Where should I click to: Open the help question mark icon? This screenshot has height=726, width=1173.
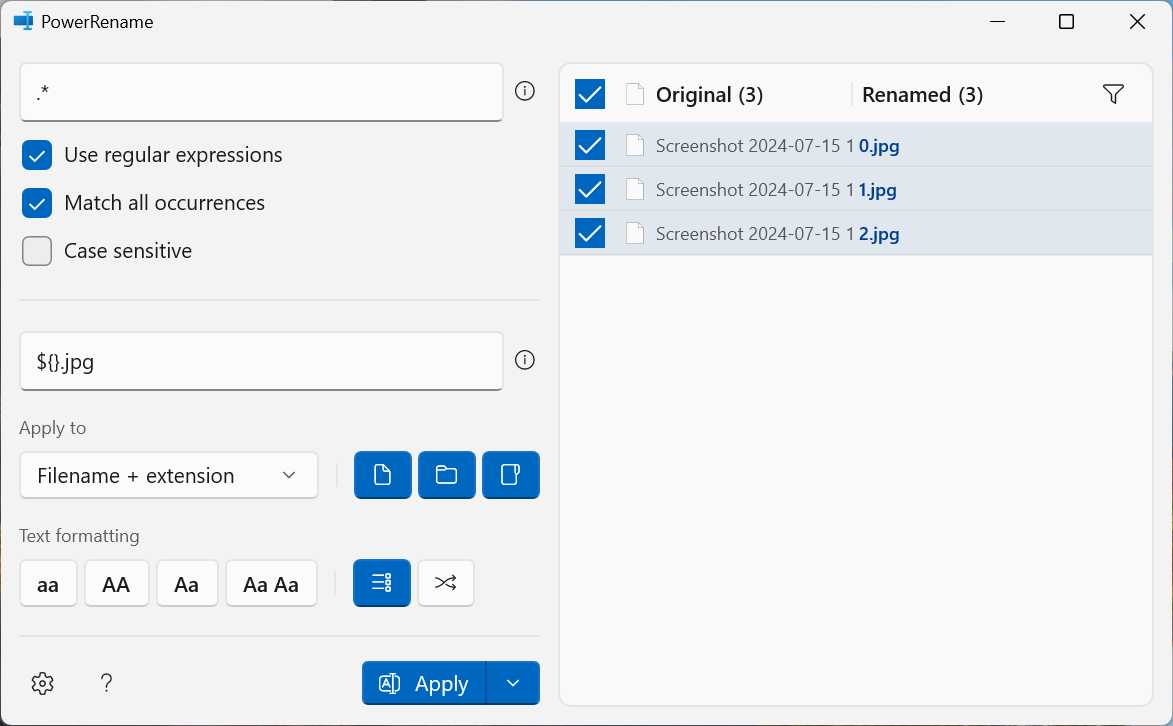106,683
